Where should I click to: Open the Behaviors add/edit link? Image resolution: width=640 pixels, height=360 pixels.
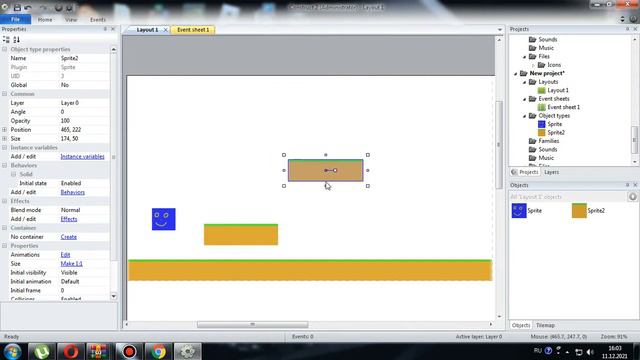(x=73, y=192)
